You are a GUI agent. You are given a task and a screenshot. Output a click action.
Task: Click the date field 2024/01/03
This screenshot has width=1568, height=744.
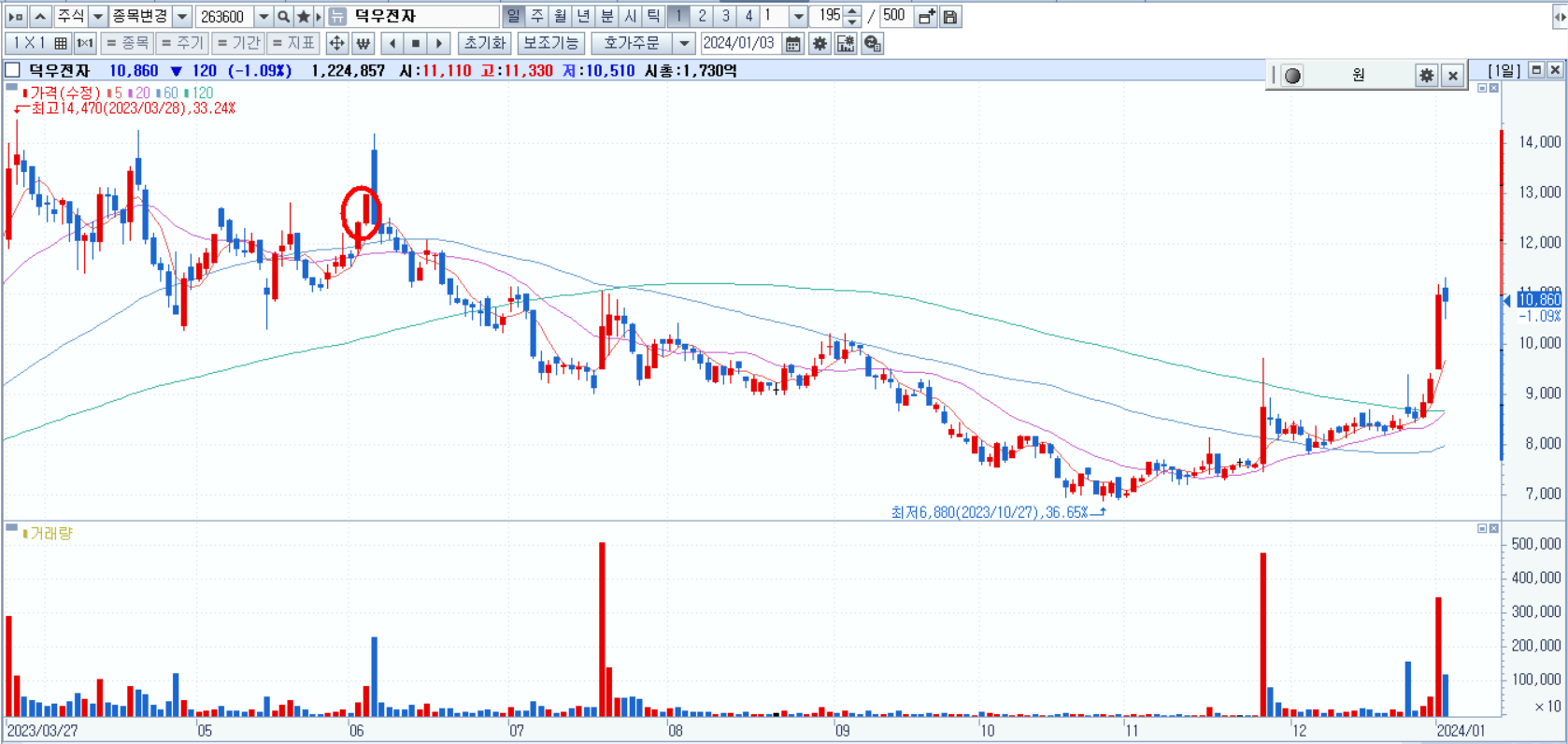739,43
